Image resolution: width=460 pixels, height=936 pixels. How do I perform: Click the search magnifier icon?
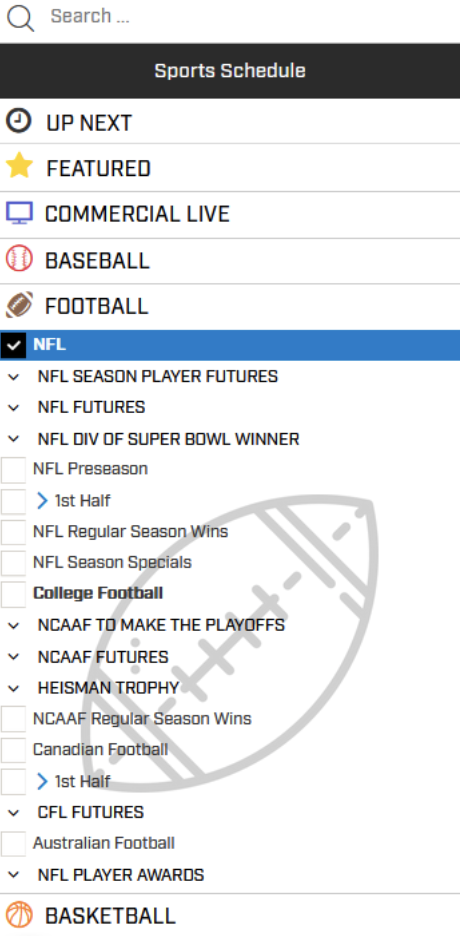pos(20,18)
